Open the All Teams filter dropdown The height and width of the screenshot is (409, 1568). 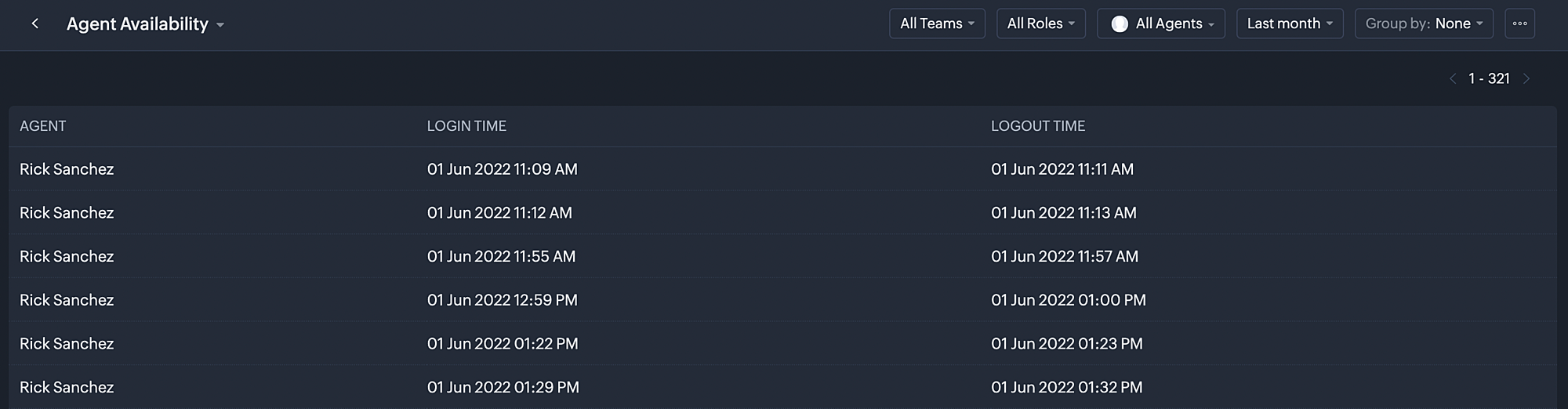click(x=937, y=24)
